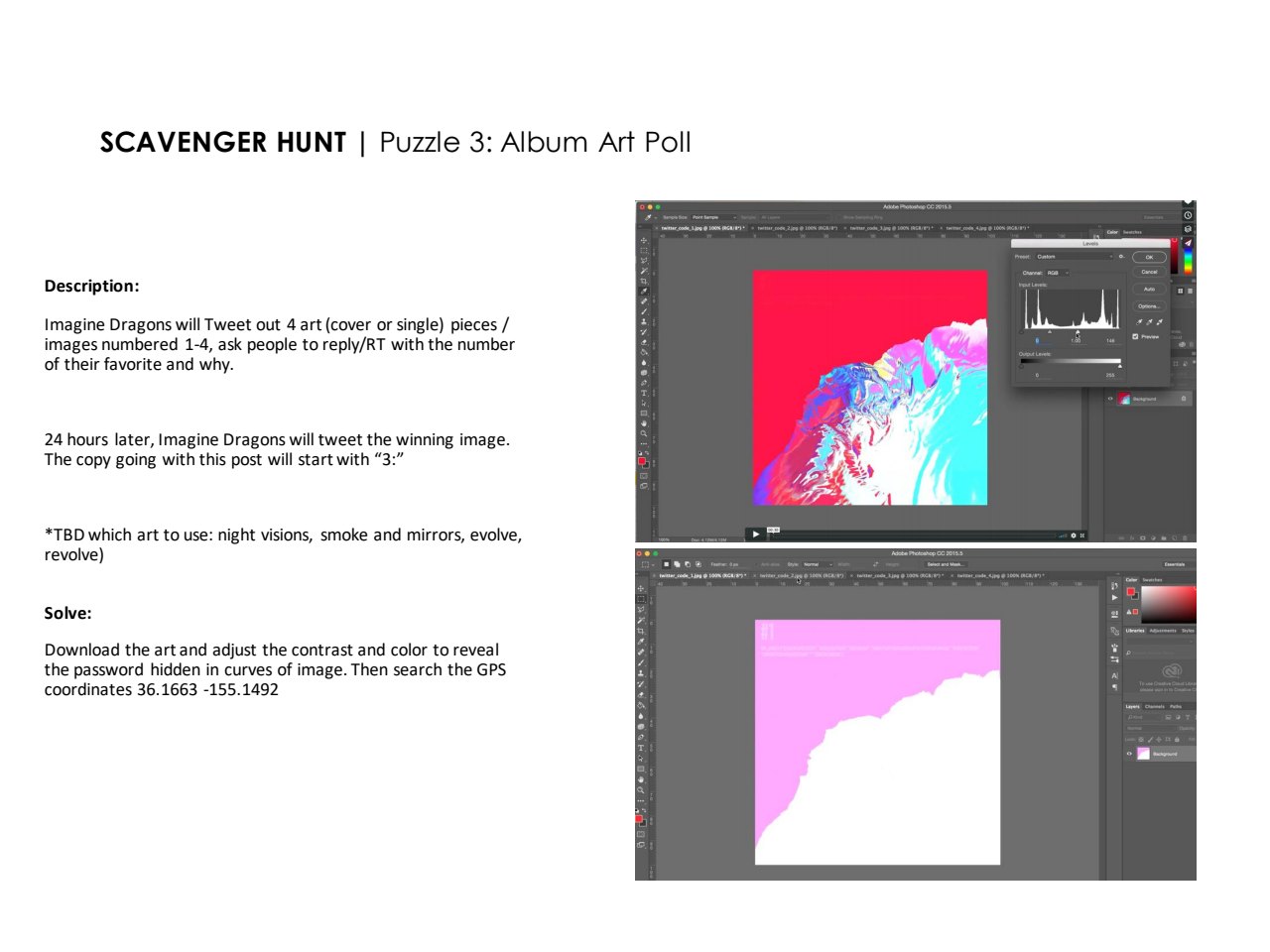The width and height of the screenshot is (1270, 952).
Task: Select the Crop tool in upper Photoshop screenshot
Action: pos(644,281)
